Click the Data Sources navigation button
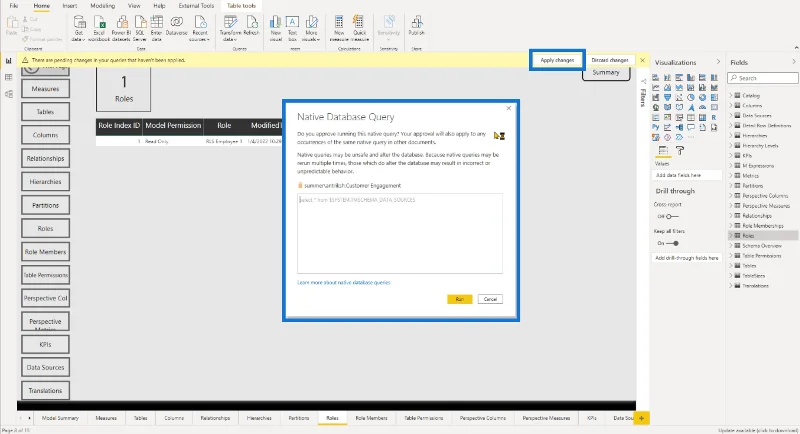The height and width of the screenshot is (434, 800). [x=45, y=367]
